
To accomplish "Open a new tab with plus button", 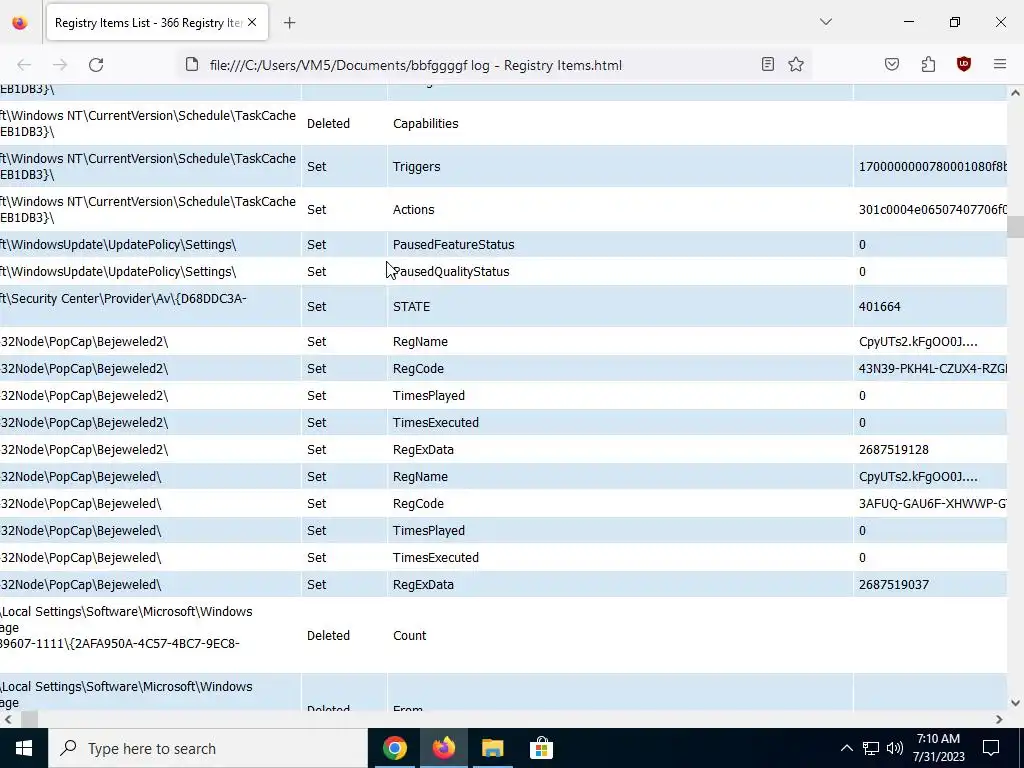I will pyautogui.click(x=290, y=23).
